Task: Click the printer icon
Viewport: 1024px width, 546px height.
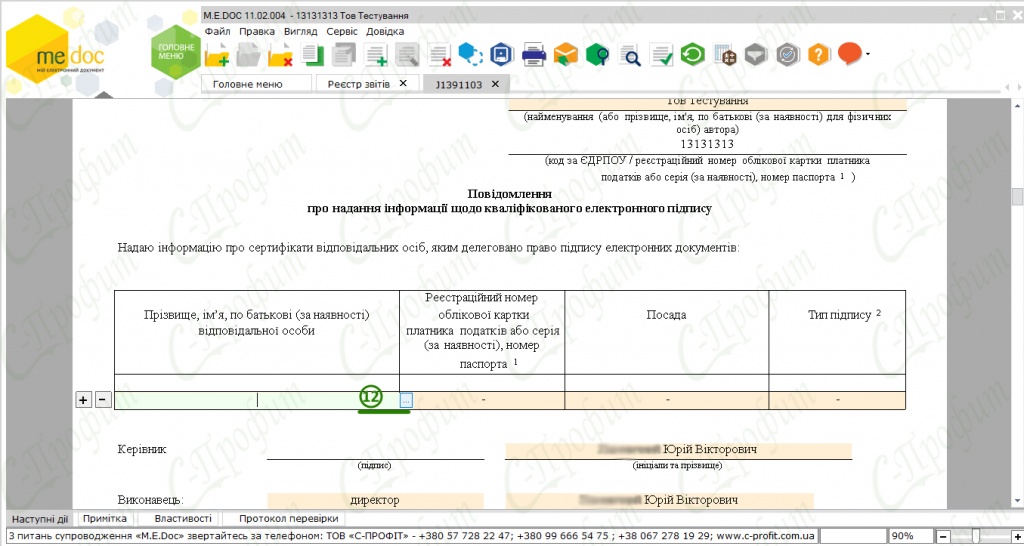Action: (534, 54)
